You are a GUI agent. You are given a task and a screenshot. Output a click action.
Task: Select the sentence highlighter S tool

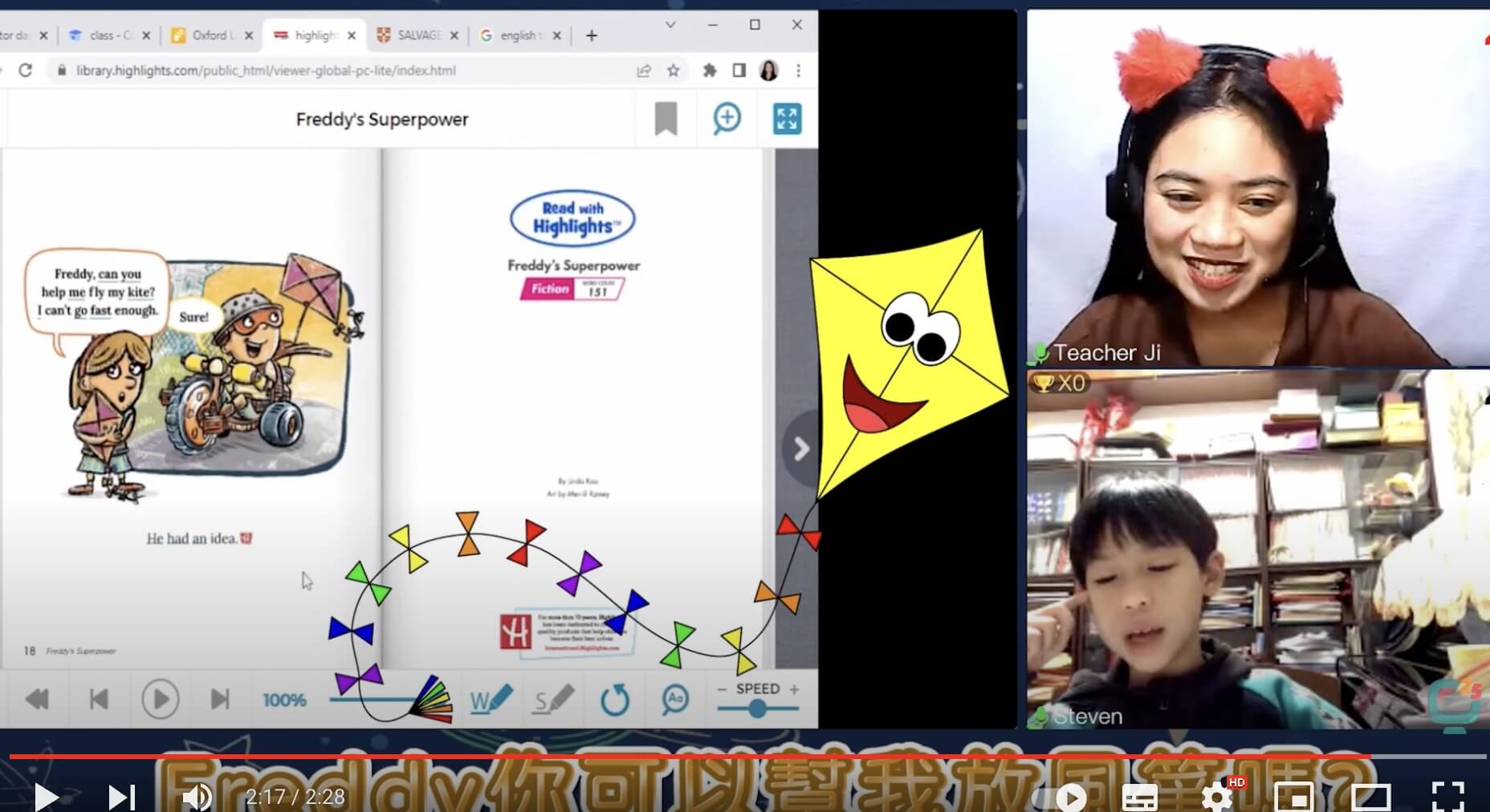[554, 700]
